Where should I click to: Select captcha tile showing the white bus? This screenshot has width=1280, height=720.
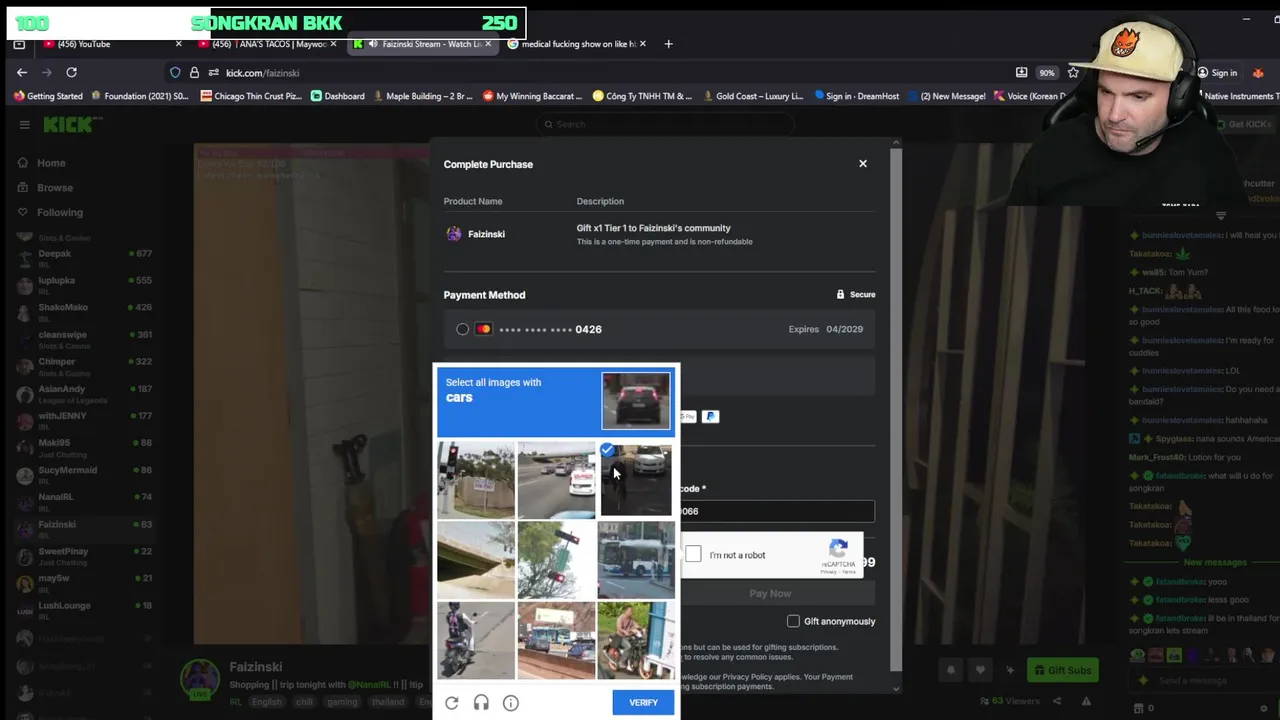[x=636, y=560]
